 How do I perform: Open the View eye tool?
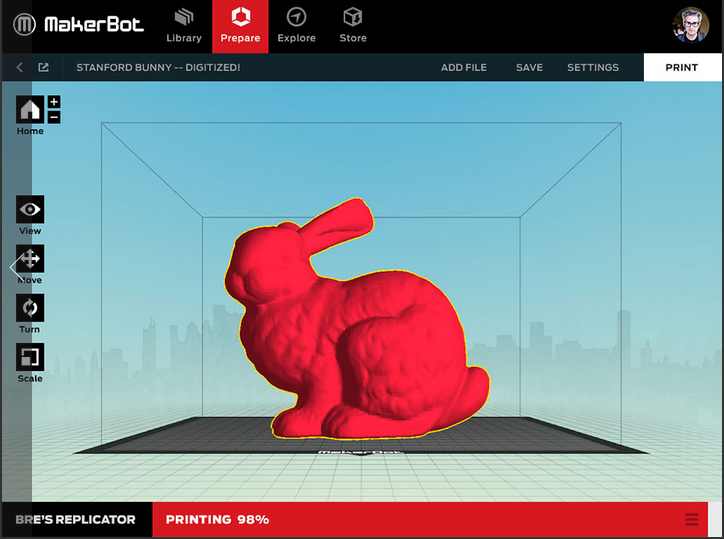tap(30, 209)
